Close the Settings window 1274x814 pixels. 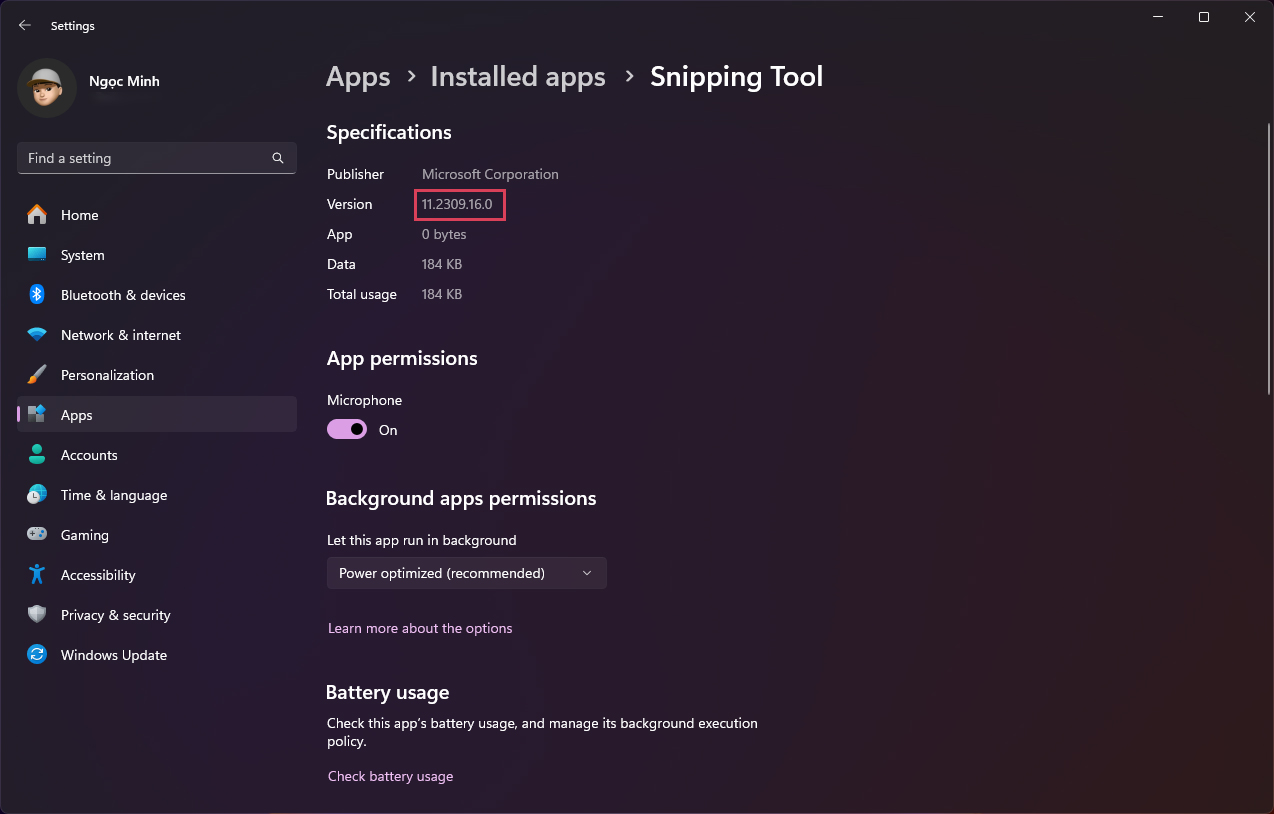tap(1250, 17)
